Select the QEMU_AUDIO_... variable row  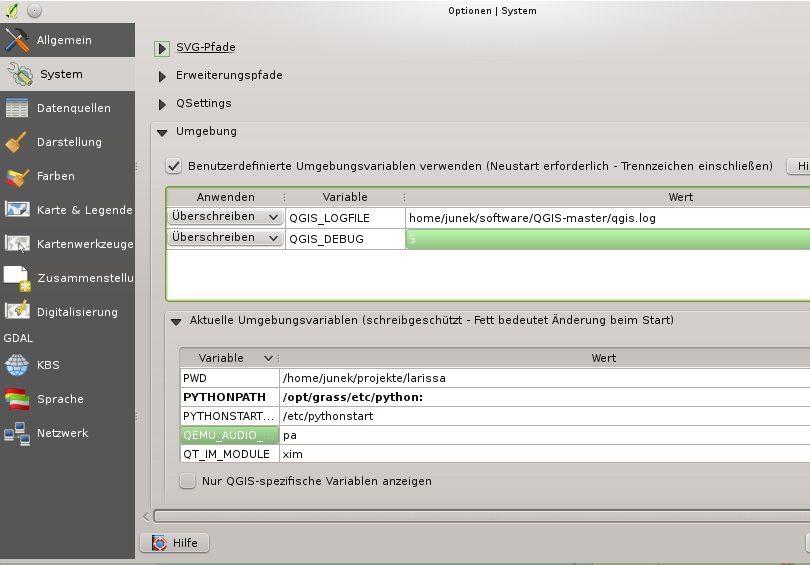tap(230, 435)
